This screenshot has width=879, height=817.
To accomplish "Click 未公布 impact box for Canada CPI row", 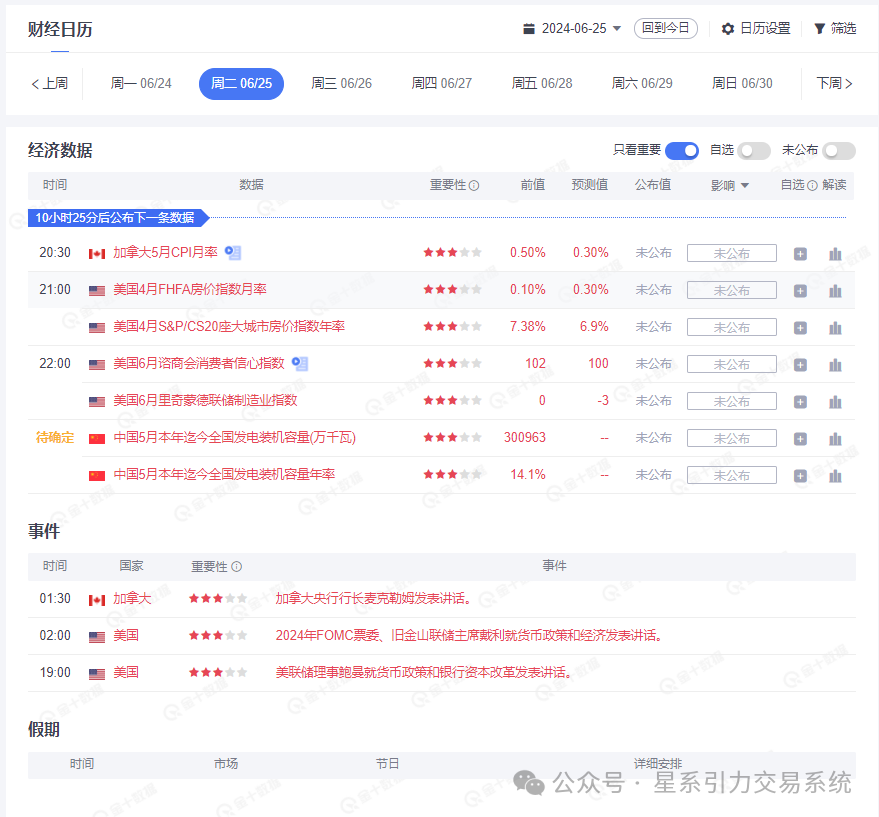I will tap(732, 253).
